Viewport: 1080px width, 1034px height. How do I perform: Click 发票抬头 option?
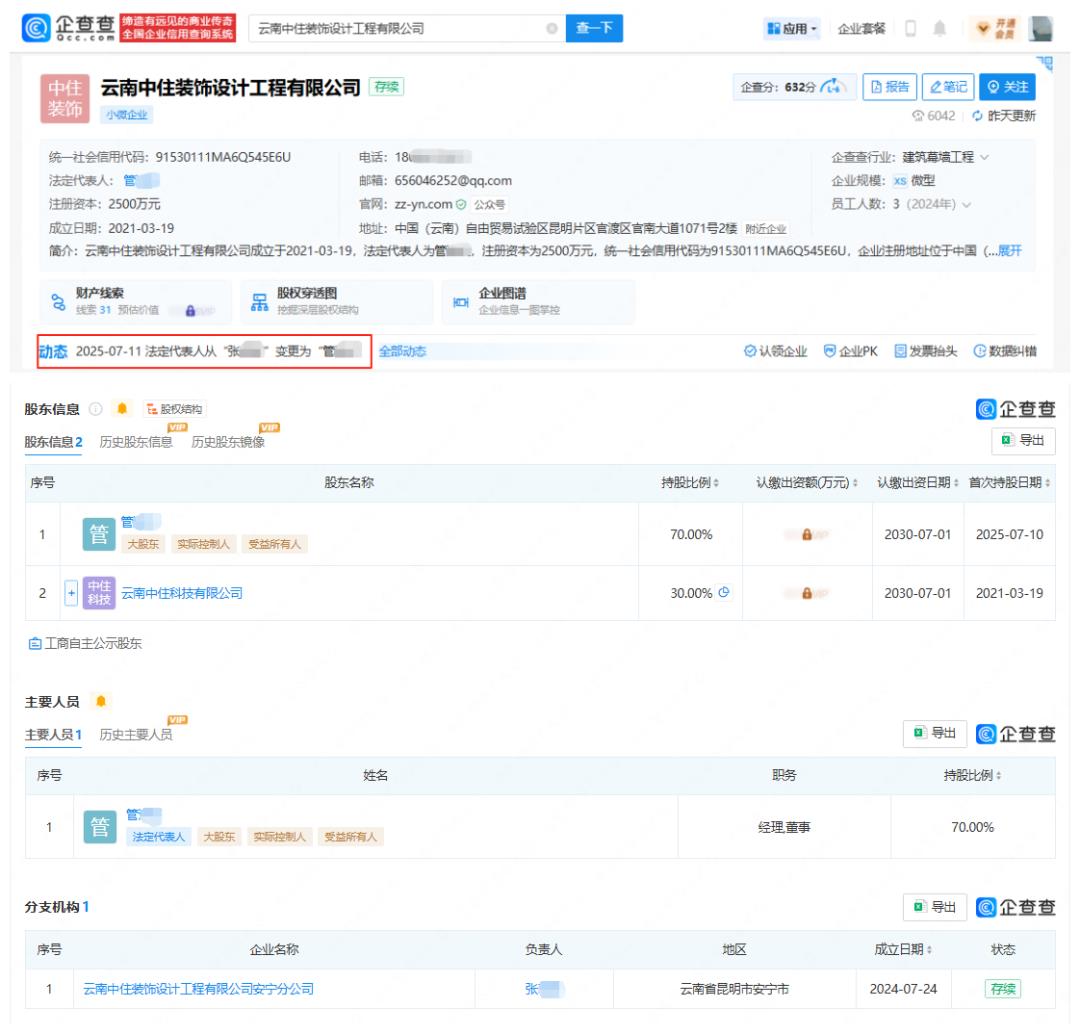[926, 351]
